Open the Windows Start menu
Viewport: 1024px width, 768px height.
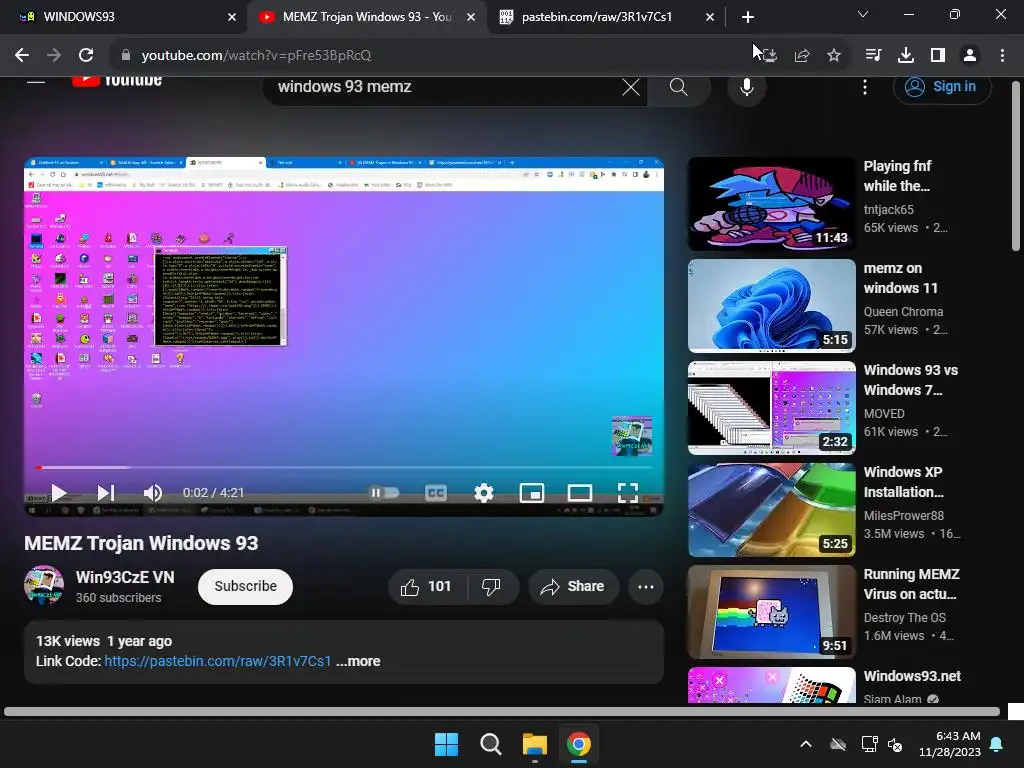(447, 744)
